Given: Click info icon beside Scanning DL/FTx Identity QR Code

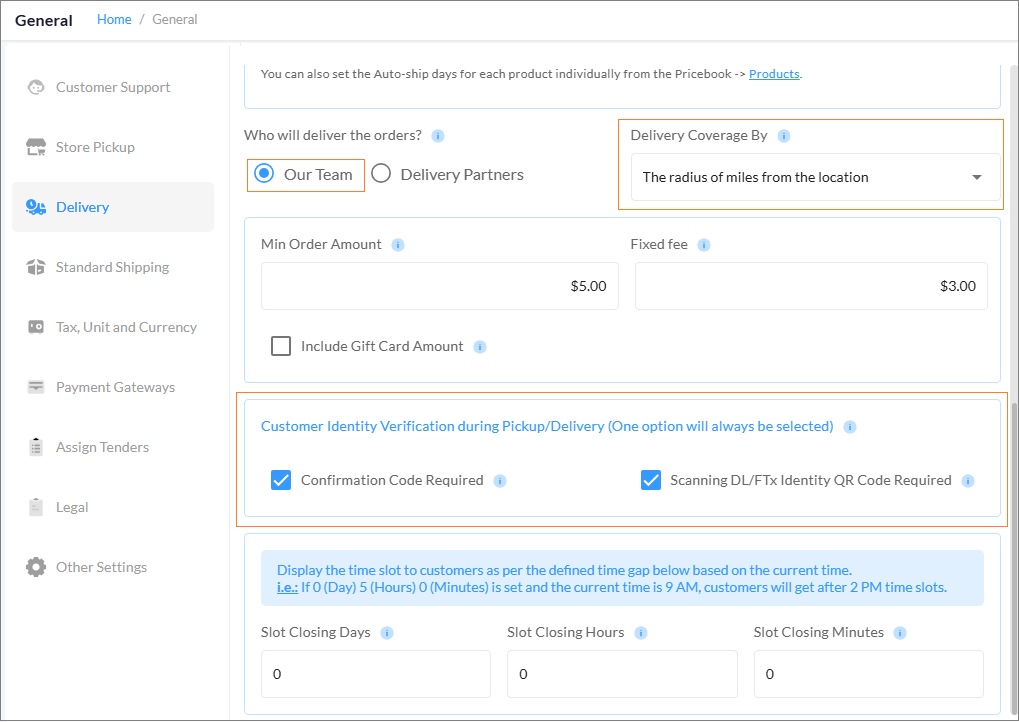Looking at the screenshot, I should pos(968,481).
